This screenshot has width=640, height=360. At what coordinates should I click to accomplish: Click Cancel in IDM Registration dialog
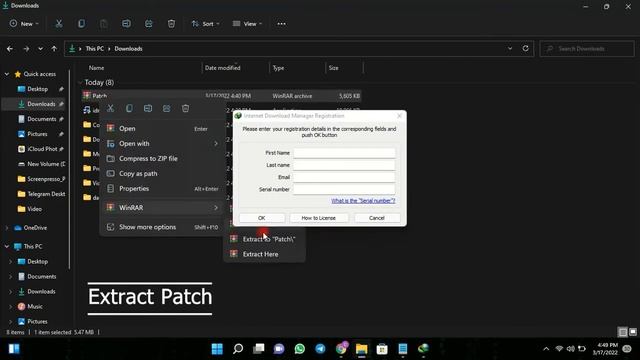pos(377,218)
